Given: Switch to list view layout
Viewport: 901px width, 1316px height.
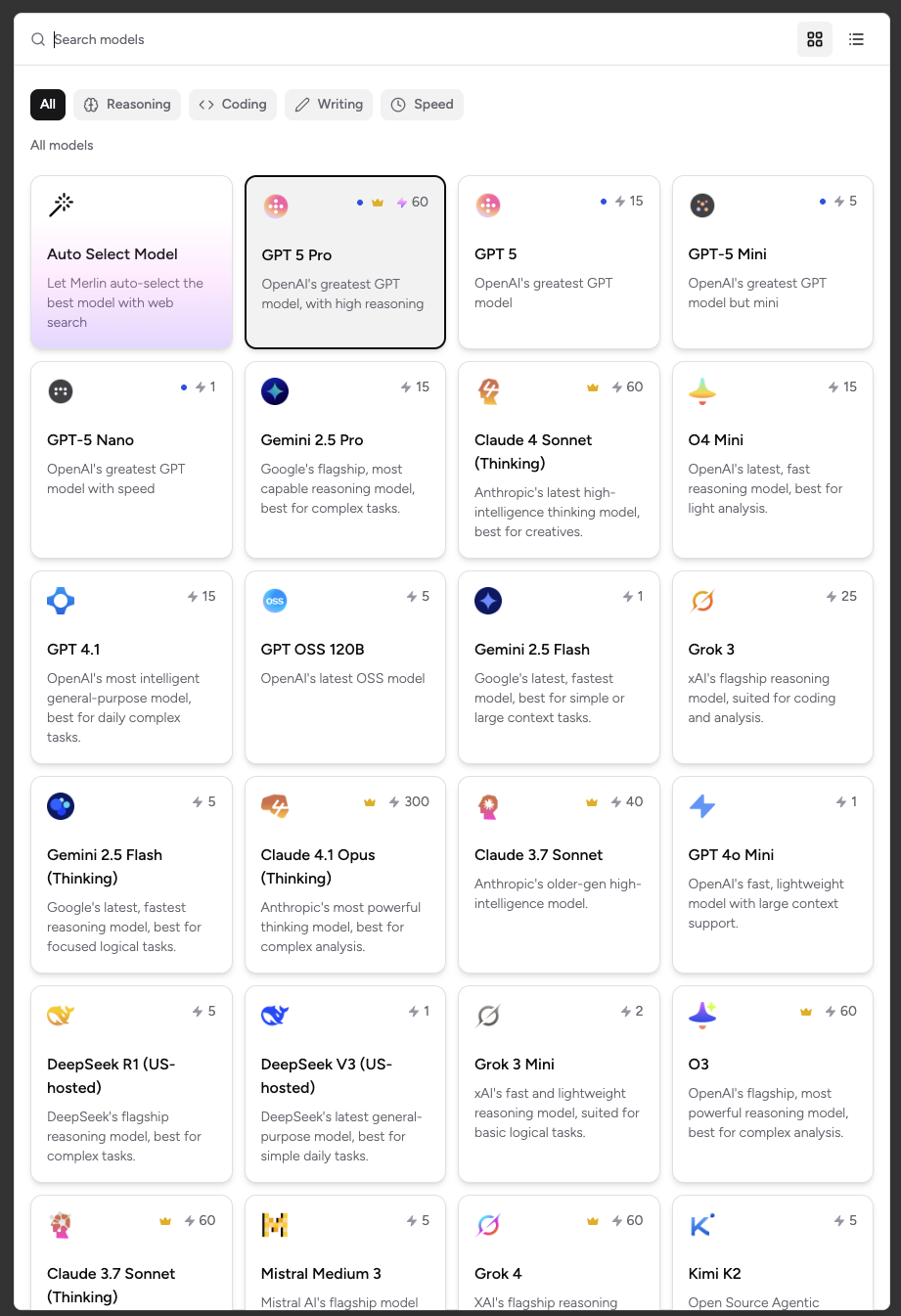Looking at the screenshot, I should (856, 39).
